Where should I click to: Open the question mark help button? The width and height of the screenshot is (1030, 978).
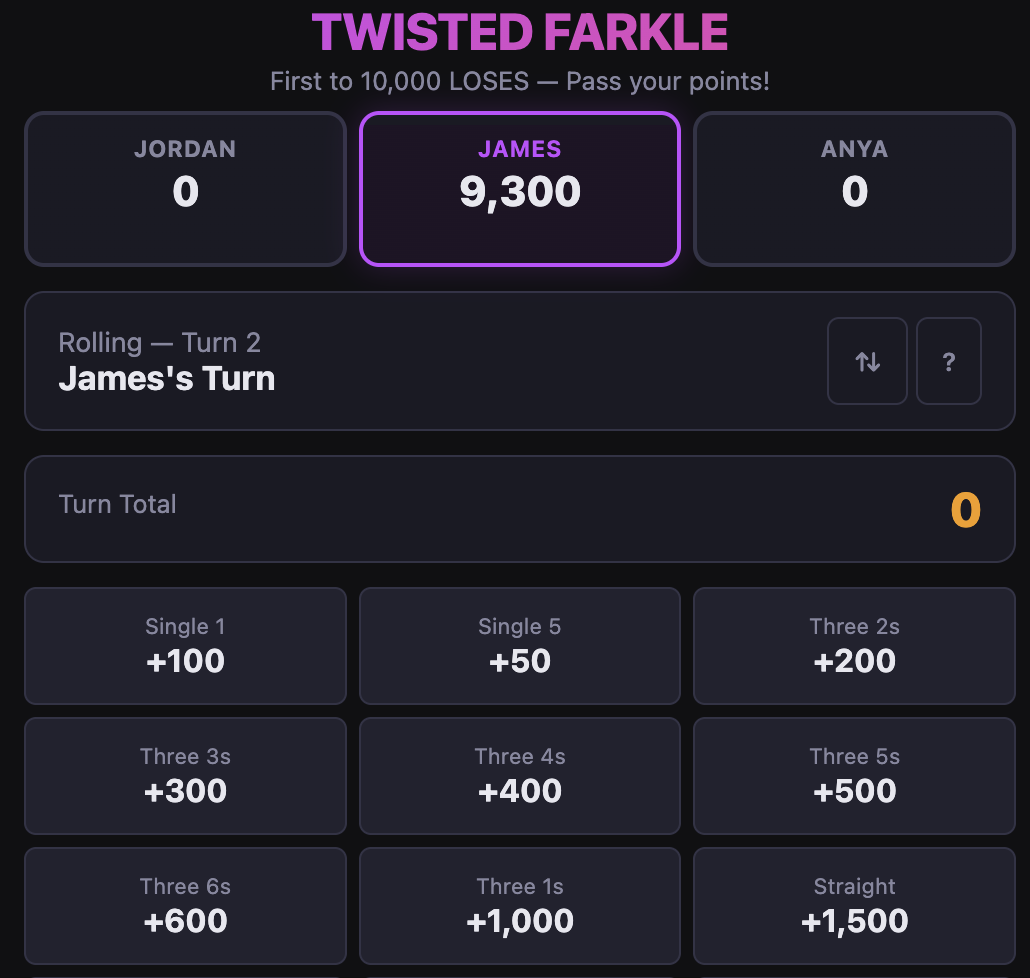pos(948,361)
